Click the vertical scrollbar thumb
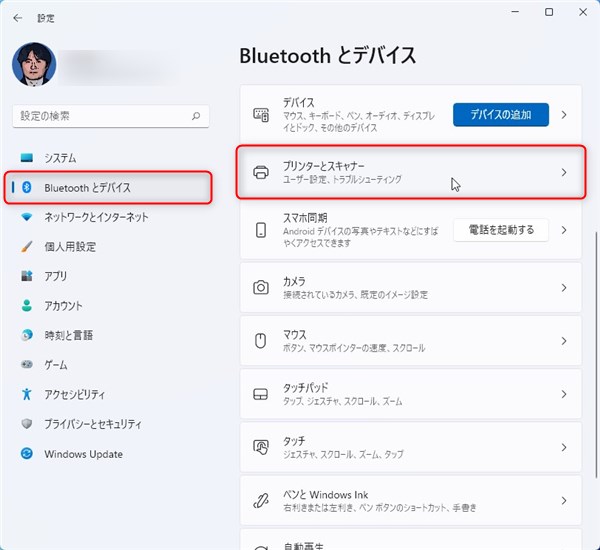 pyautogui.click(x=596, y=355)
